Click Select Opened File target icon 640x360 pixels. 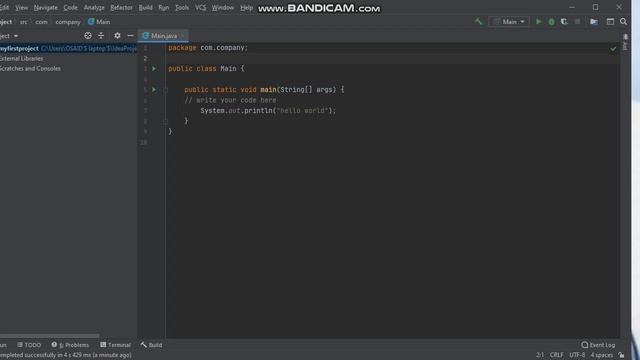[88, 36]
